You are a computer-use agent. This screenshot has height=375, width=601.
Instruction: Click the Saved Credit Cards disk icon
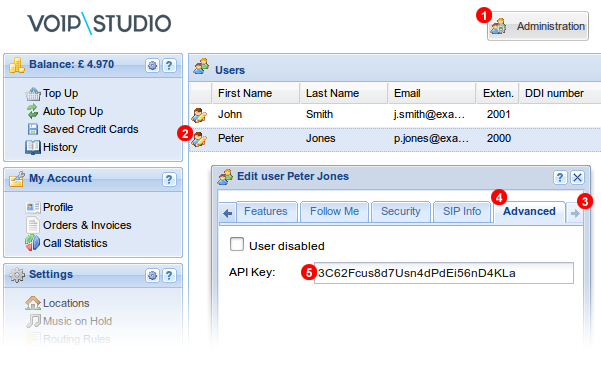tap(33, 129)
